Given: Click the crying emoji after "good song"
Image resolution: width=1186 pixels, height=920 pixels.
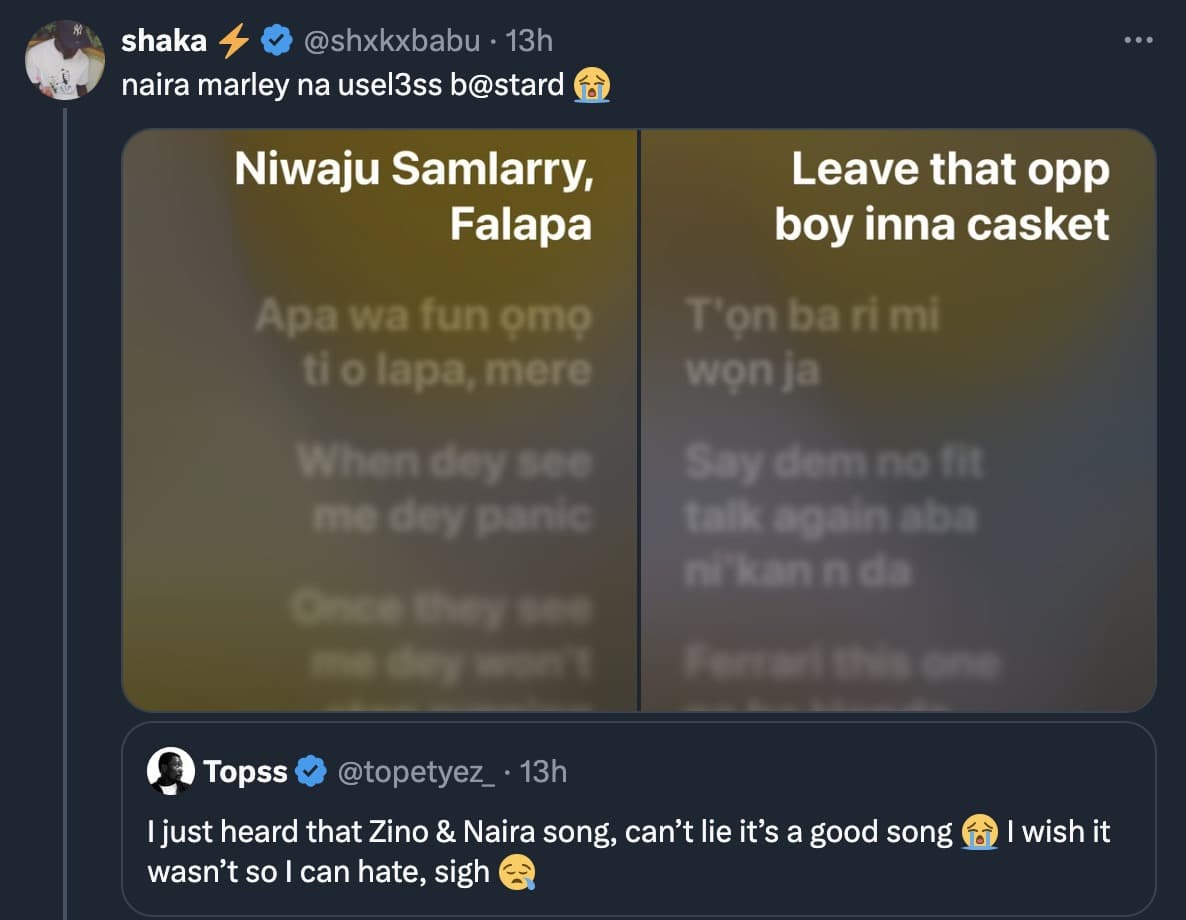Looking at the screenshot, I should click(980, 832).
